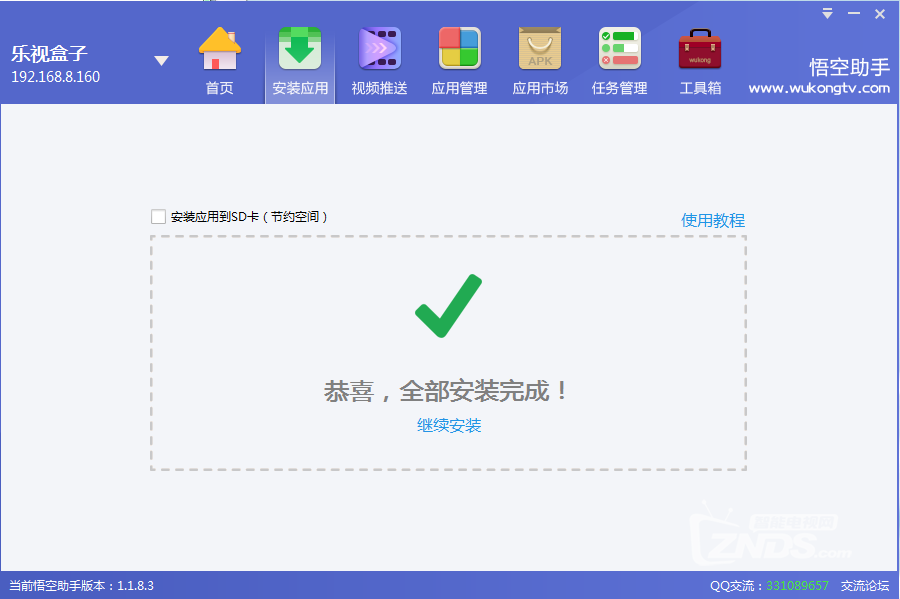This screenshot has width=900, height=599.
Task: Open the 使用教程 tutorial link
Action: (713, 220)
